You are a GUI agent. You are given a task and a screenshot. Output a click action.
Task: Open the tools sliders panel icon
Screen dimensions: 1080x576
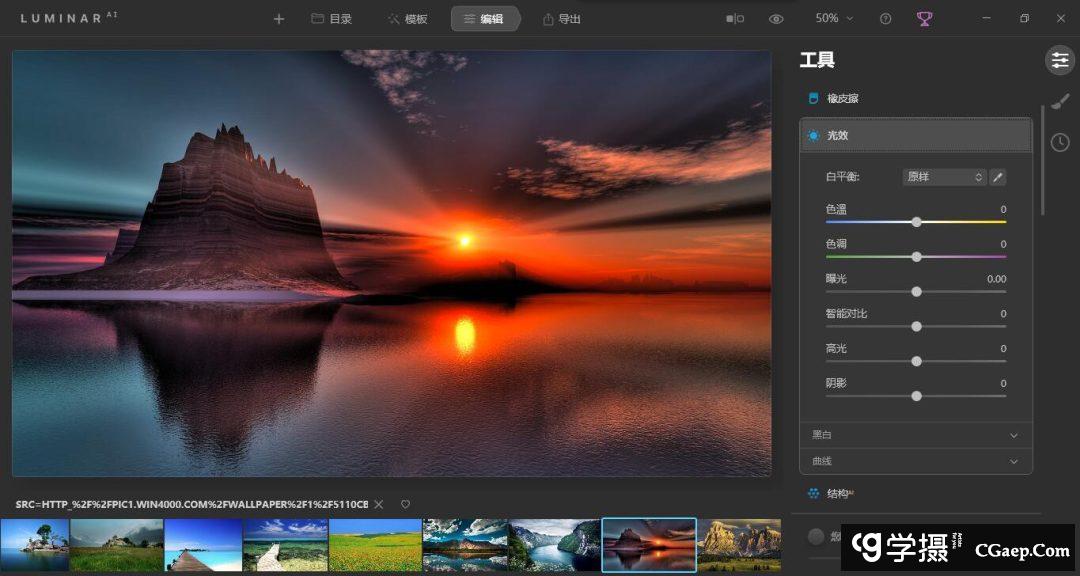click(1059, 60)
